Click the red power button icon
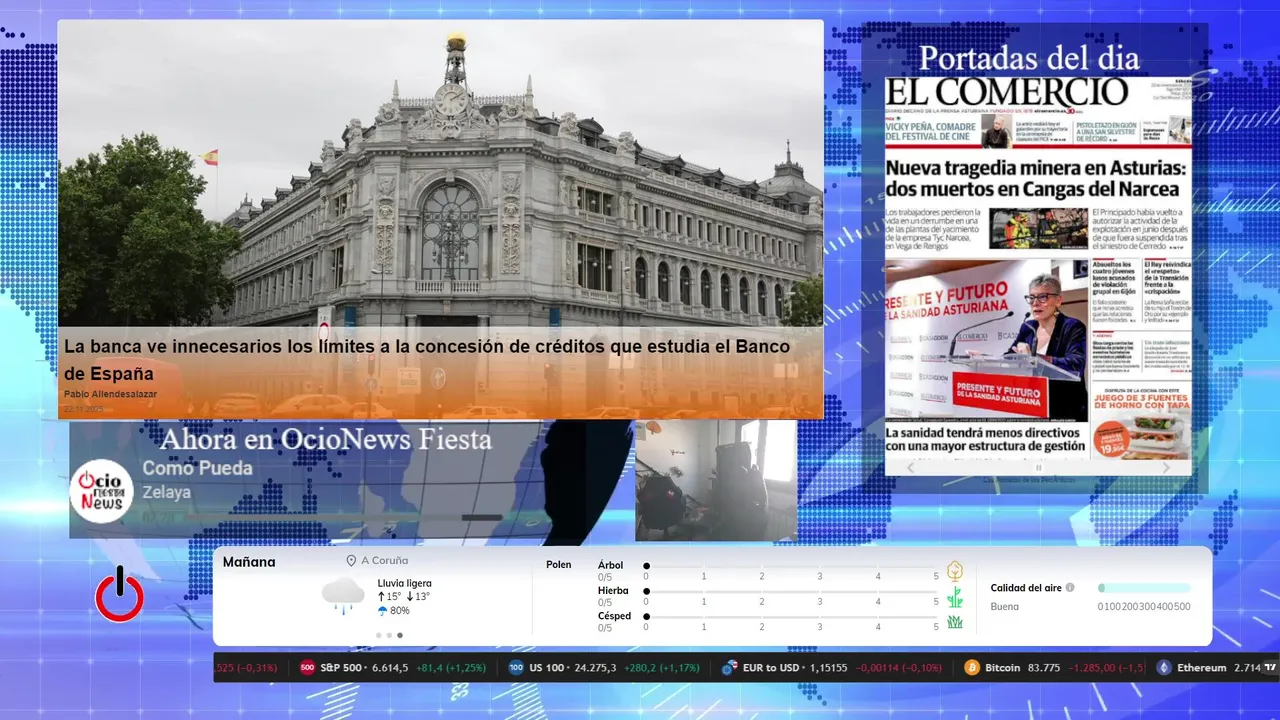Viewport: 1280px width, 720px height. (119, 594)
